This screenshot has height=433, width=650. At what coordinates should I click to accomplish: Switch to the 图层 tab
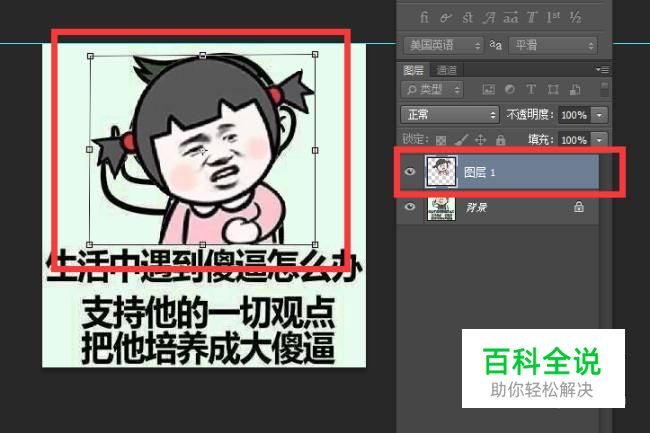[x=413, y=70]
